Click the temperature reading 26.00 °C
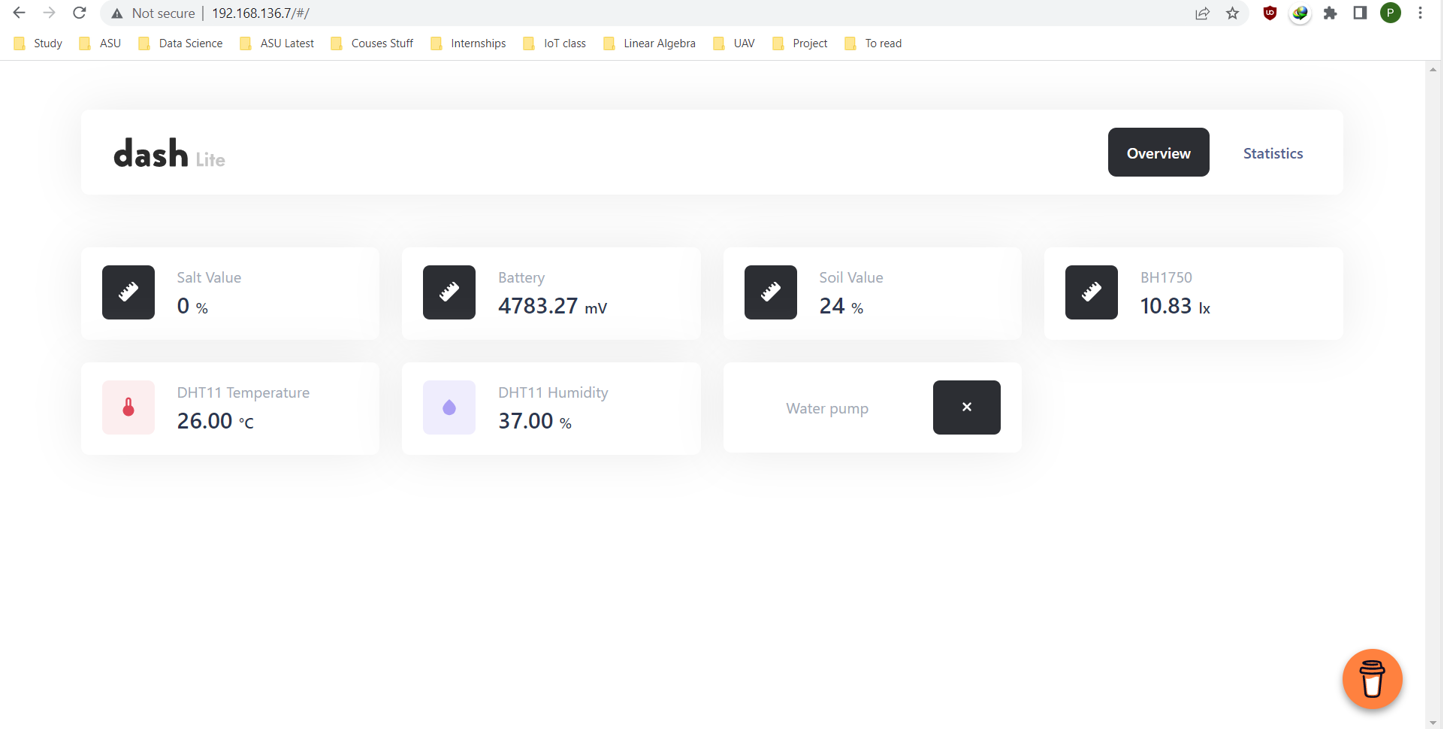This screenshot has width=1443, height=729. [x=215, y=421]
